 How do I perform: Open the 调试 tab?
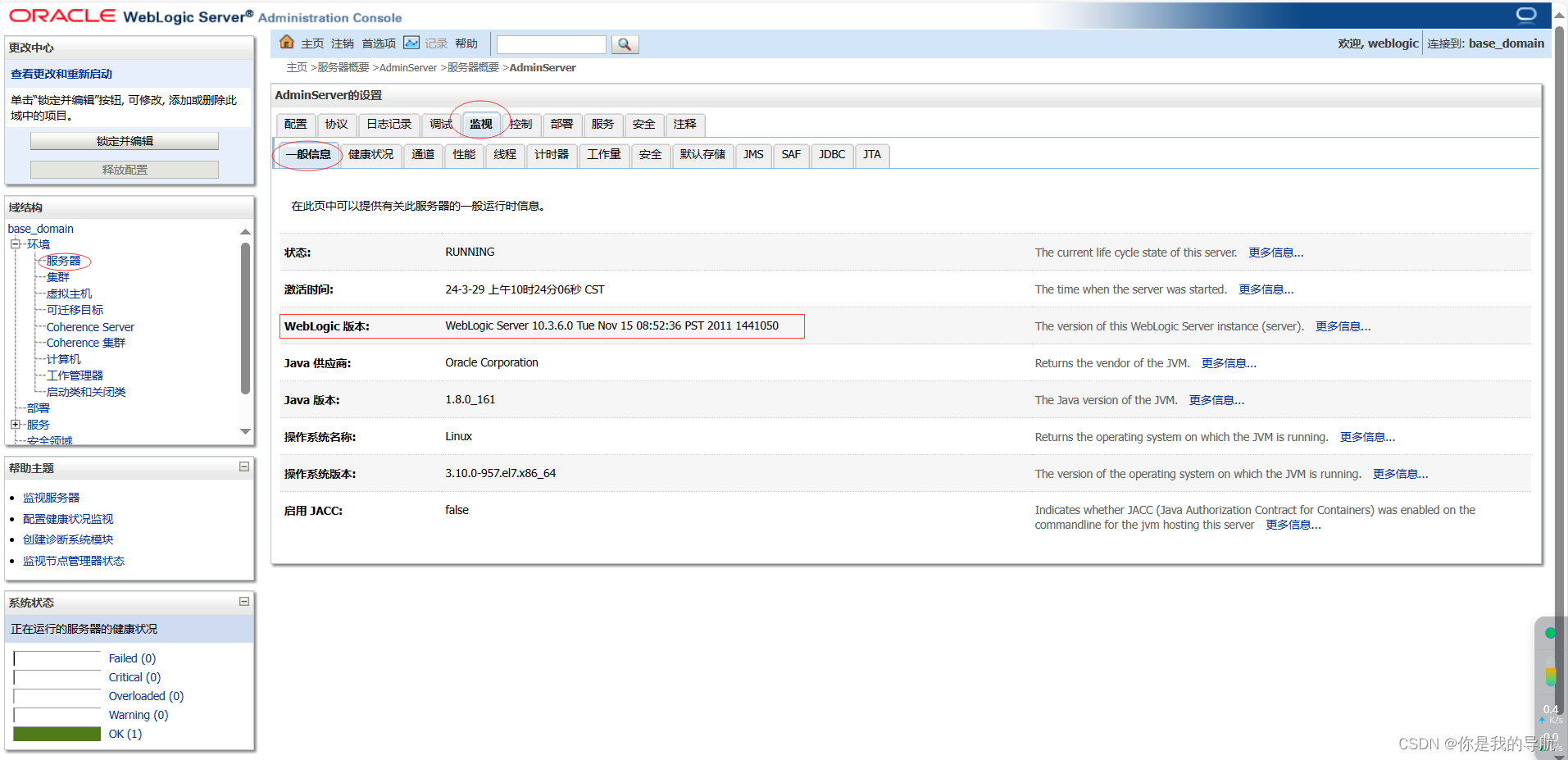[x=441, y=125]
